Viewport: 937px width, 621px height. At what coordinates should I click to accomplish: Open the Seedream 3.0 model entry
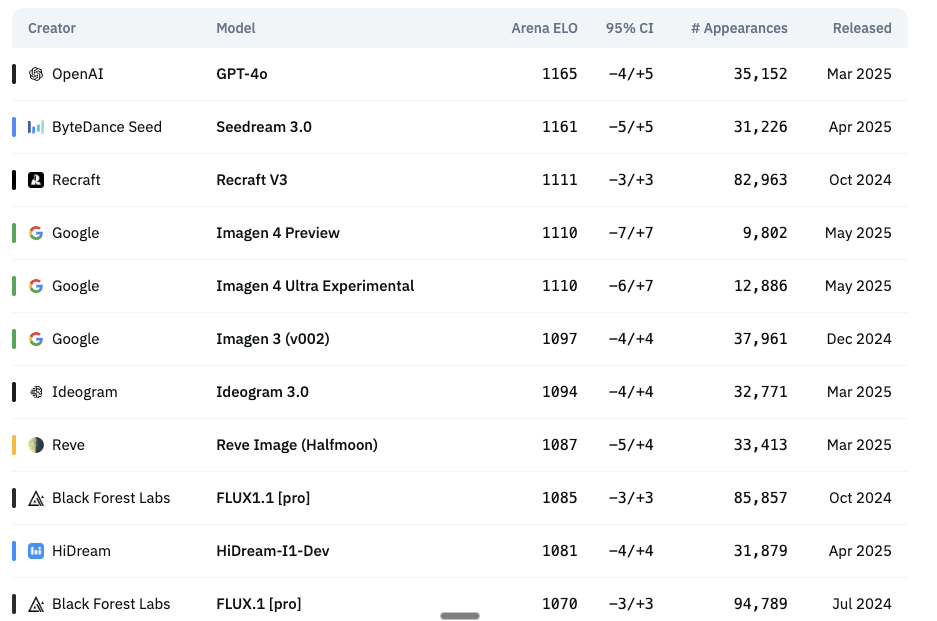click(x=264, y=127)
